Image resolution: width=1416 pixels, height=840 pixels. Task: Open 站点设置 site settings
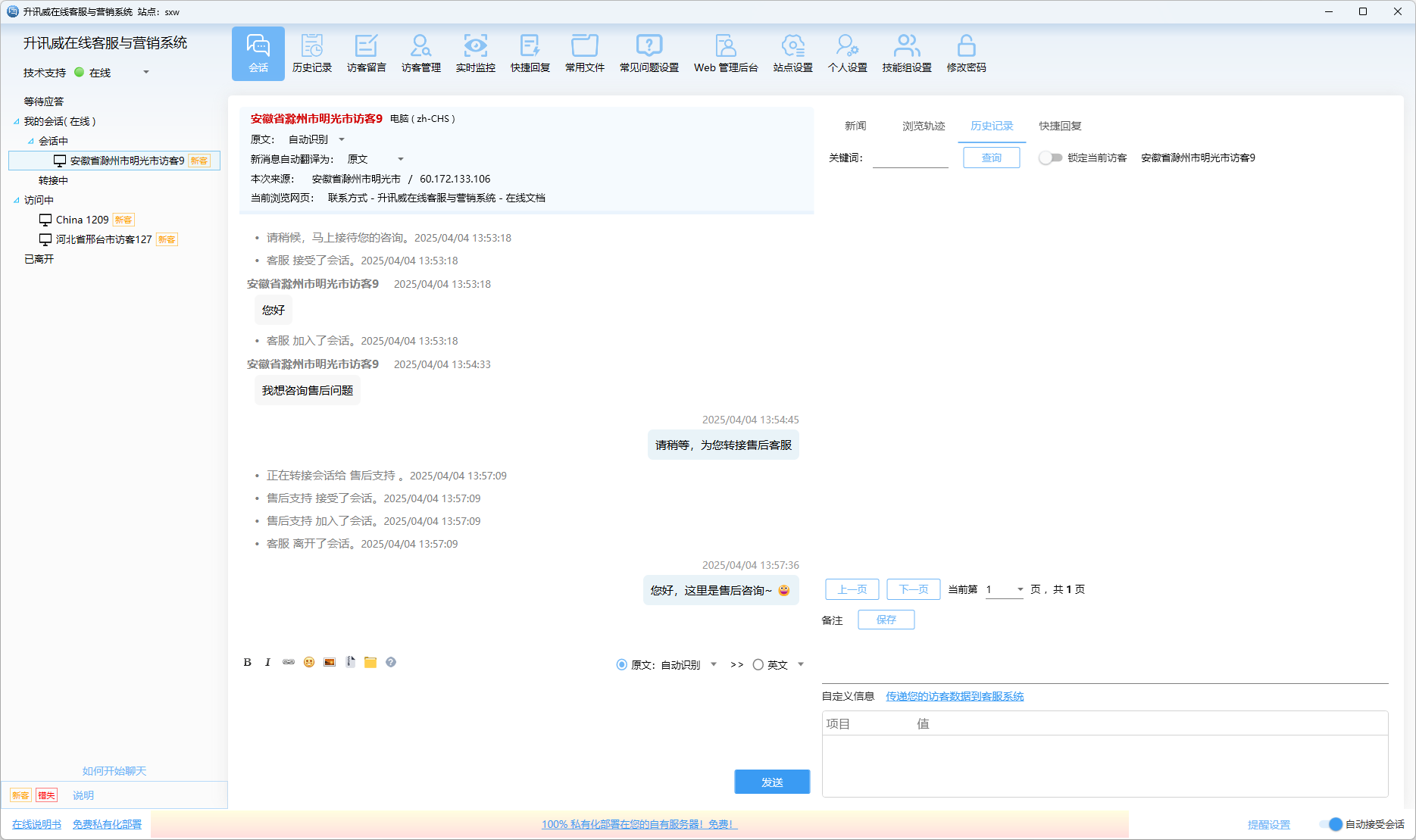point(793,53)
